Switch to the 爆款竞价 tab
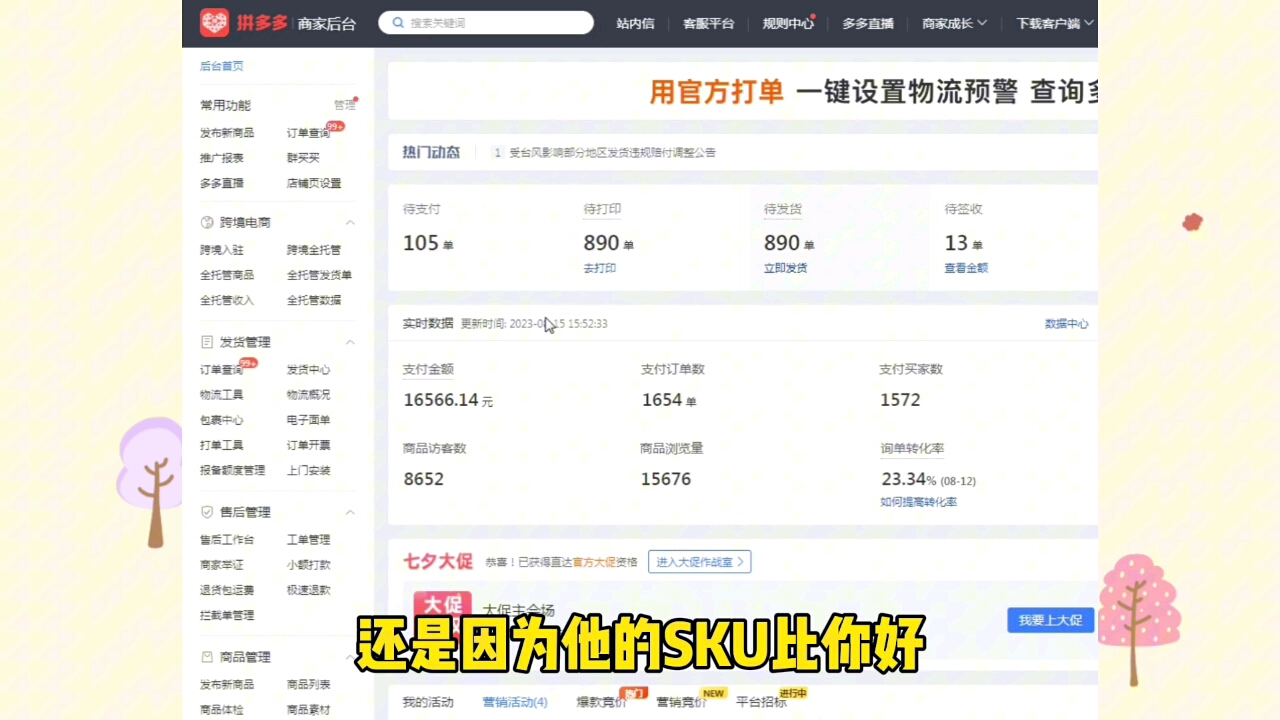This screenshot has height=720, width=1280. click(x=602, y=702)
